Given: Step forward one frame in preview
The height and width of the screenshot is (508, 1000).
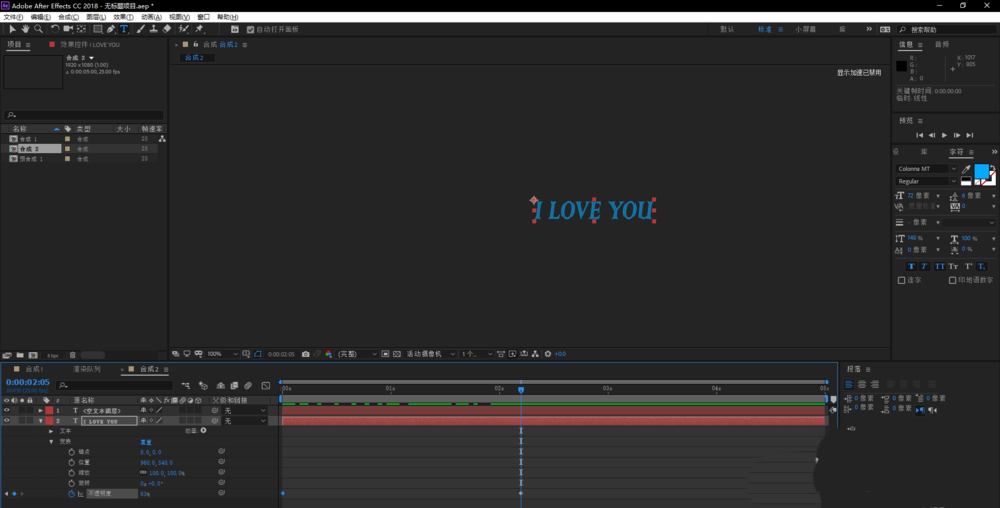Looking at the screenshot, I should pos(957,135).
